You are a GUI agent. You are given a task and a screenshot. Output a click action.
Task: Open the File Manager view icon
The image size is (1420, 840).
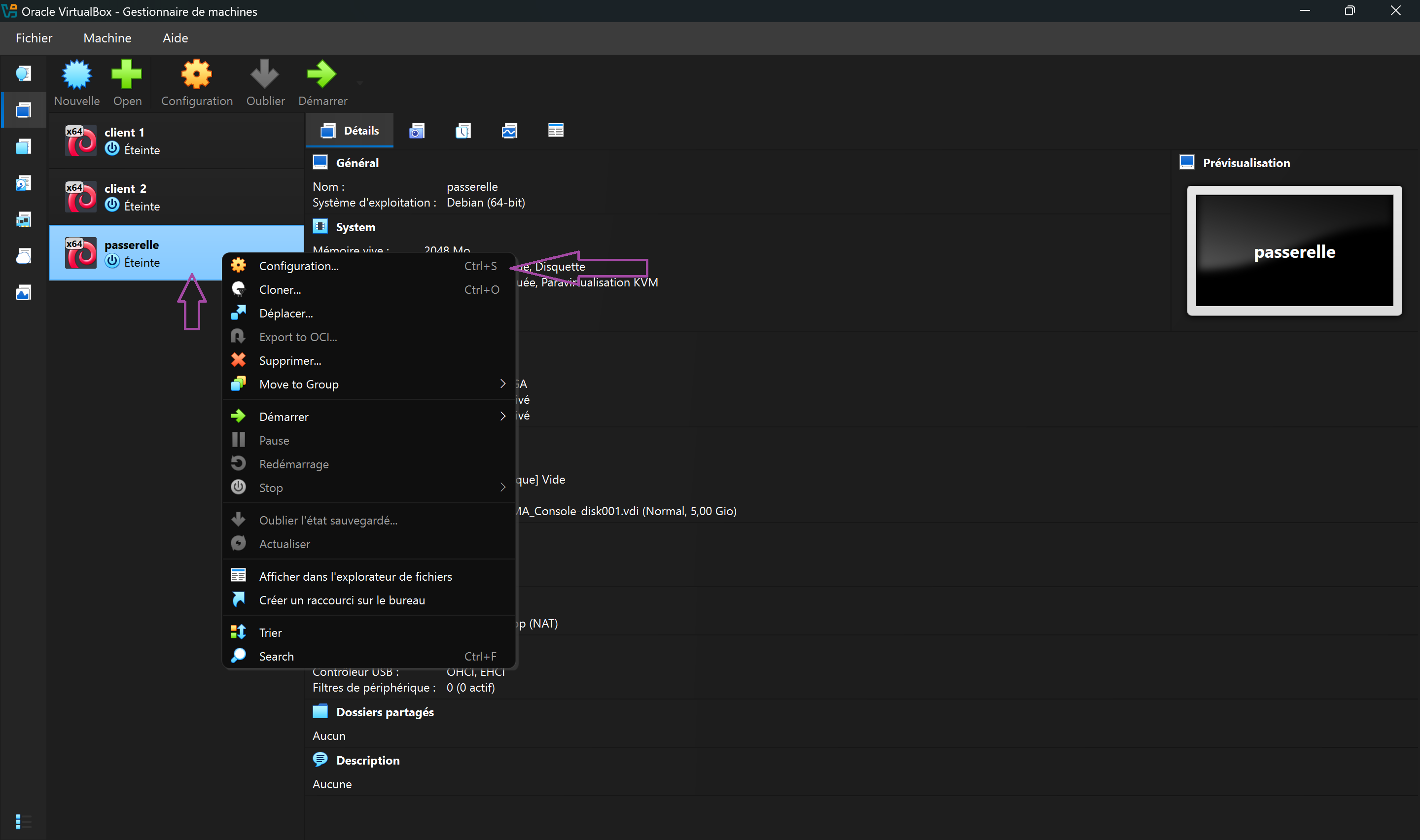pyautogui.click(x=556, y=130)
